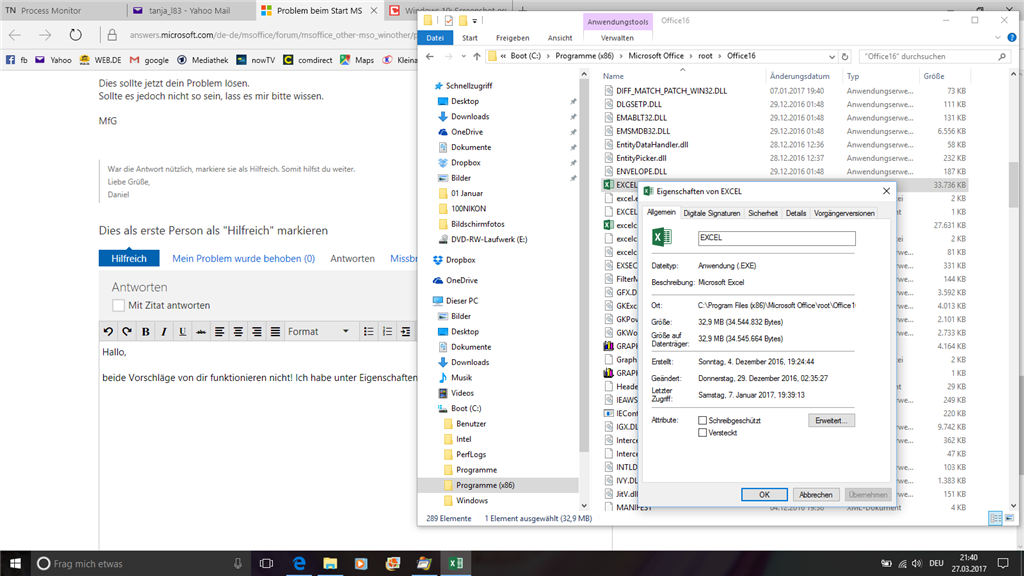The width and height of the screenshot is (1024, 576).
Task: Switch to Excel on the taskbar
Action: [456, 563]
